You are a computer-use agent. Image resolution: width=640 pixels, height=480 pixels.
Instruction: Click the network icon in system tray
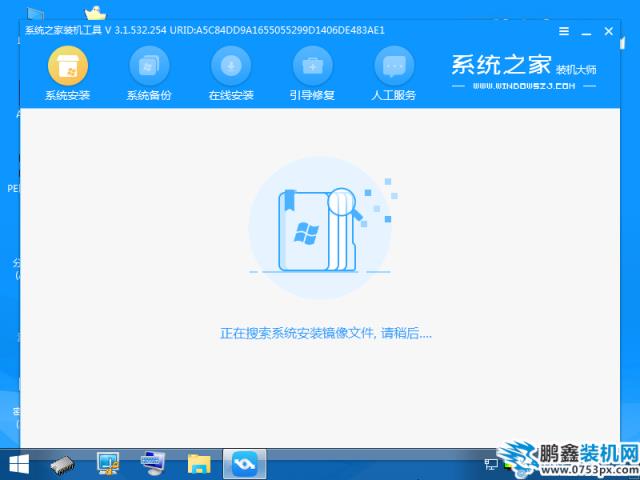coord(491,463)
